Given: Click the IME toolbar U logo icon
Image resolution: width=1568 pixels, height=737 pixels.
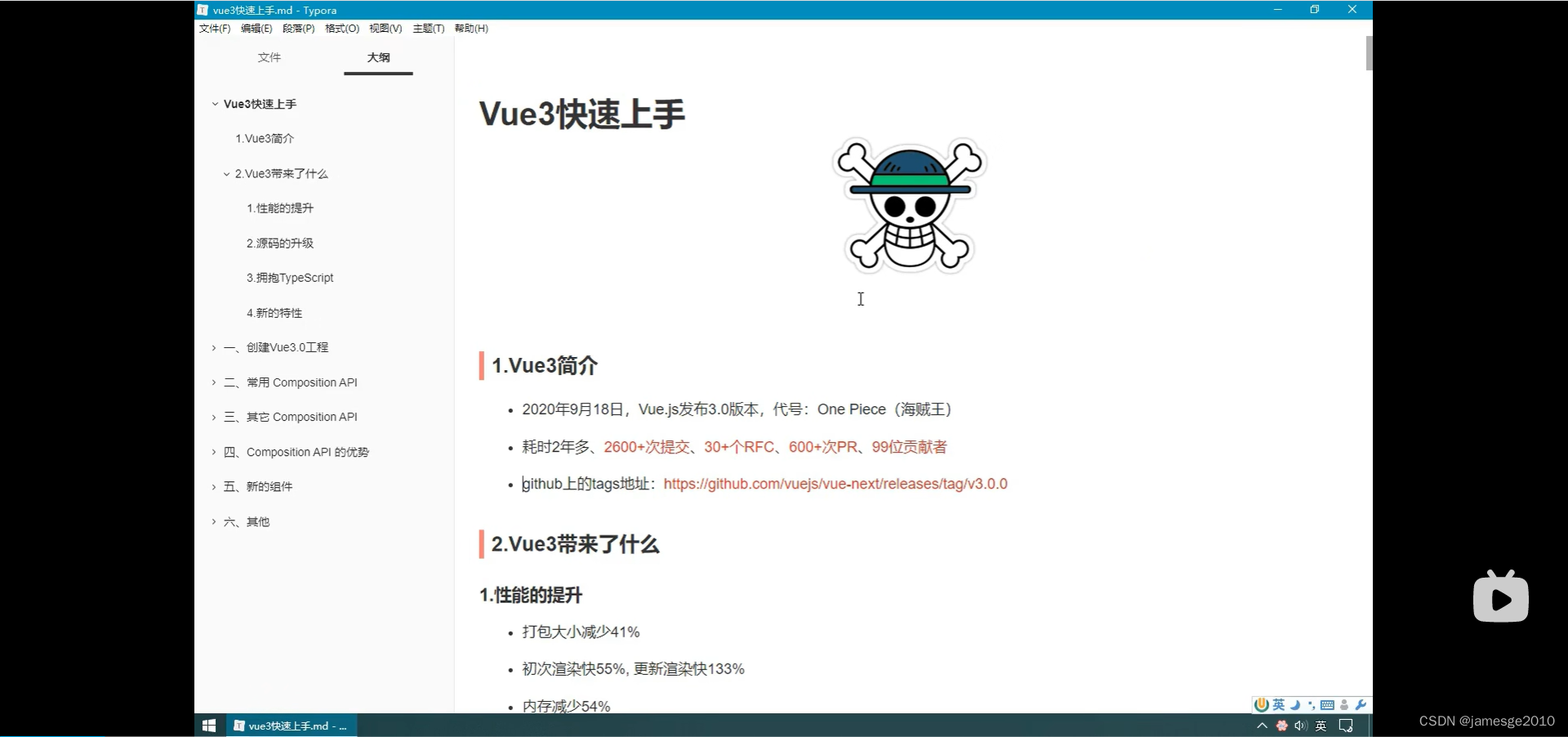Looking at the screenshot, I should [x=1262, y=704].
